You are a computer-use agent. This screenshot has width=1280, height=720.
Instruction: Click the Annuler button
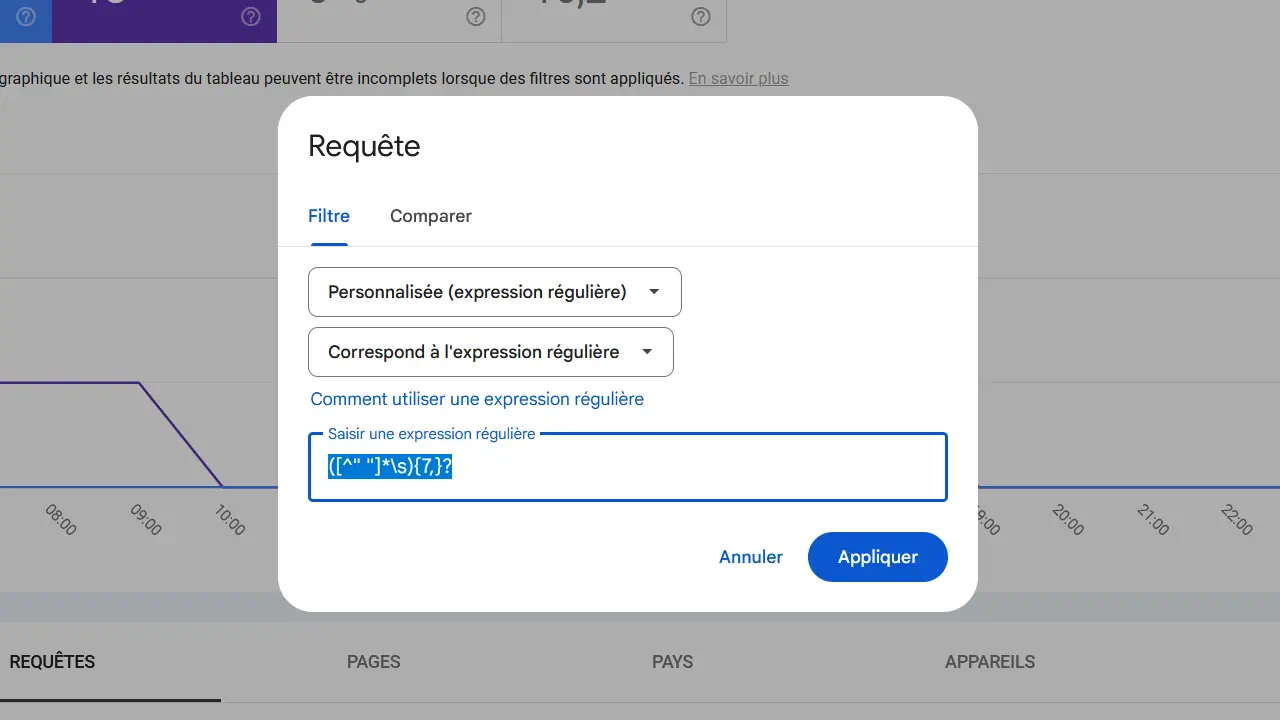(750, 557)
